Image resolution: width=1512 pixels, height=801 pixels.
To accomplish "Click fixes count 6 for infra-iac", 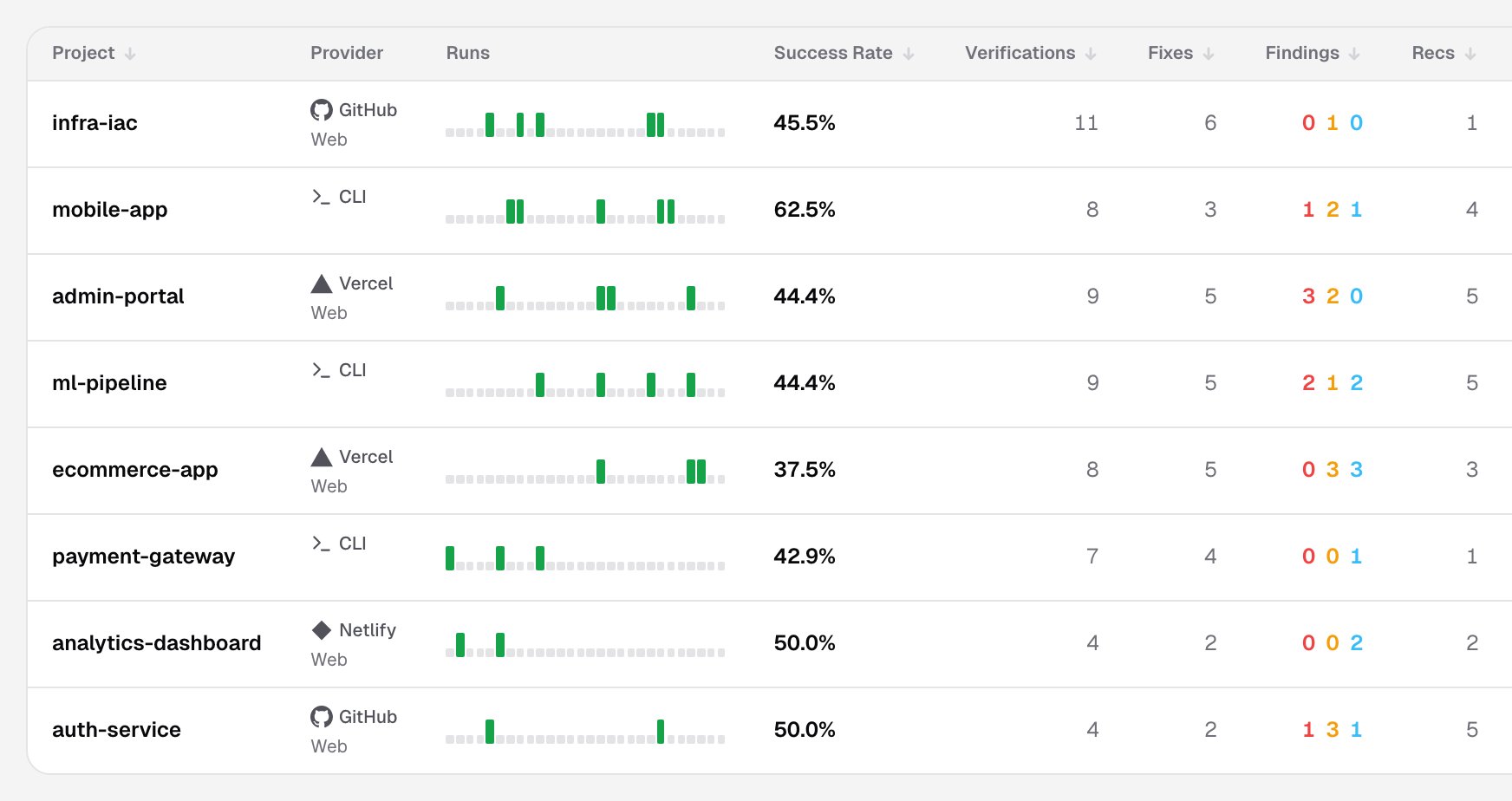I will (1210, 123).
